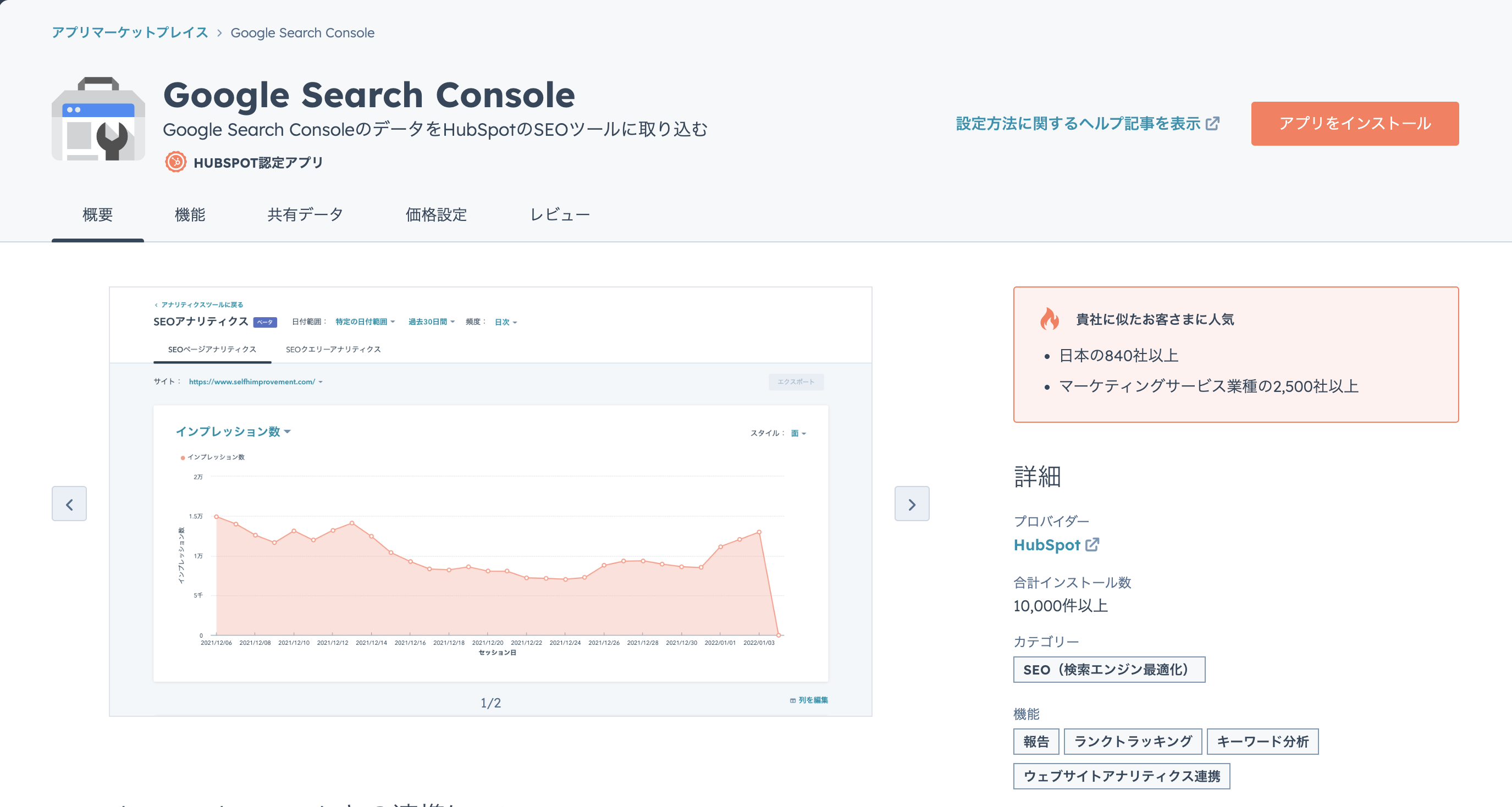Click the selfhimprovement.com site dropdown
Screen dimensions: 1512x807
coord(256,382)
